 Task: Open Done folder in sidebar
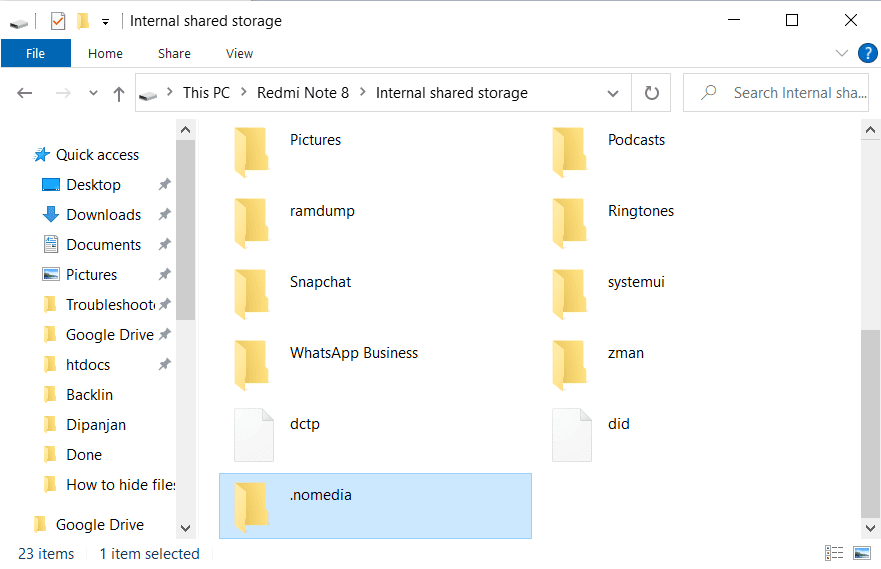point(84,454)
